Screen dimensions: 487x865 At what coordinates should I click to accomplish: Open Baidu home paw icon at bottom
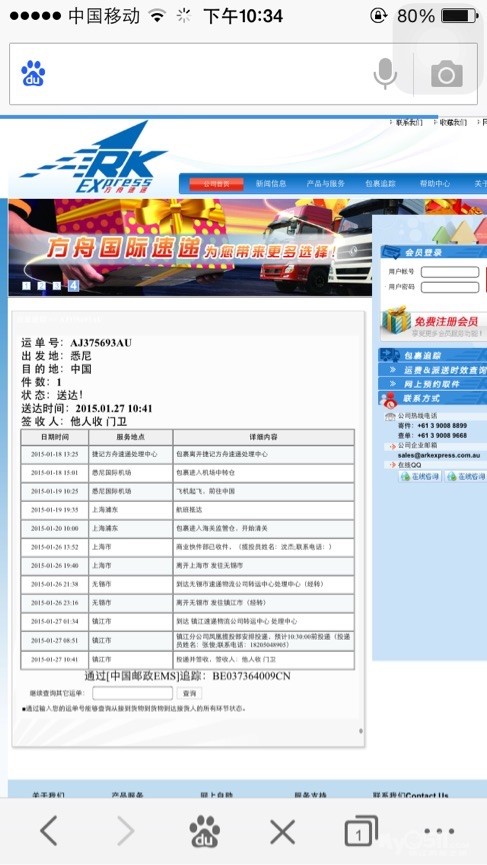click(205, 831)
